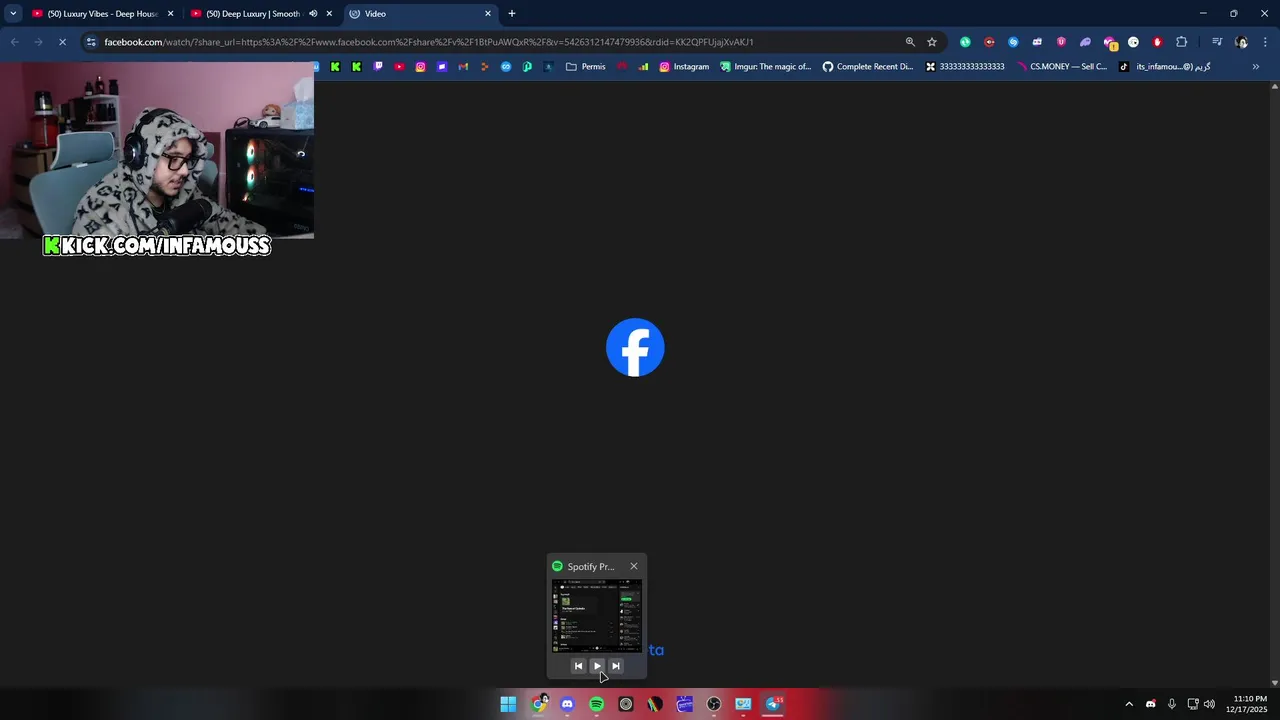Open the green circular arrows extension
The image size is (1280, 720).
coord(965,42)
